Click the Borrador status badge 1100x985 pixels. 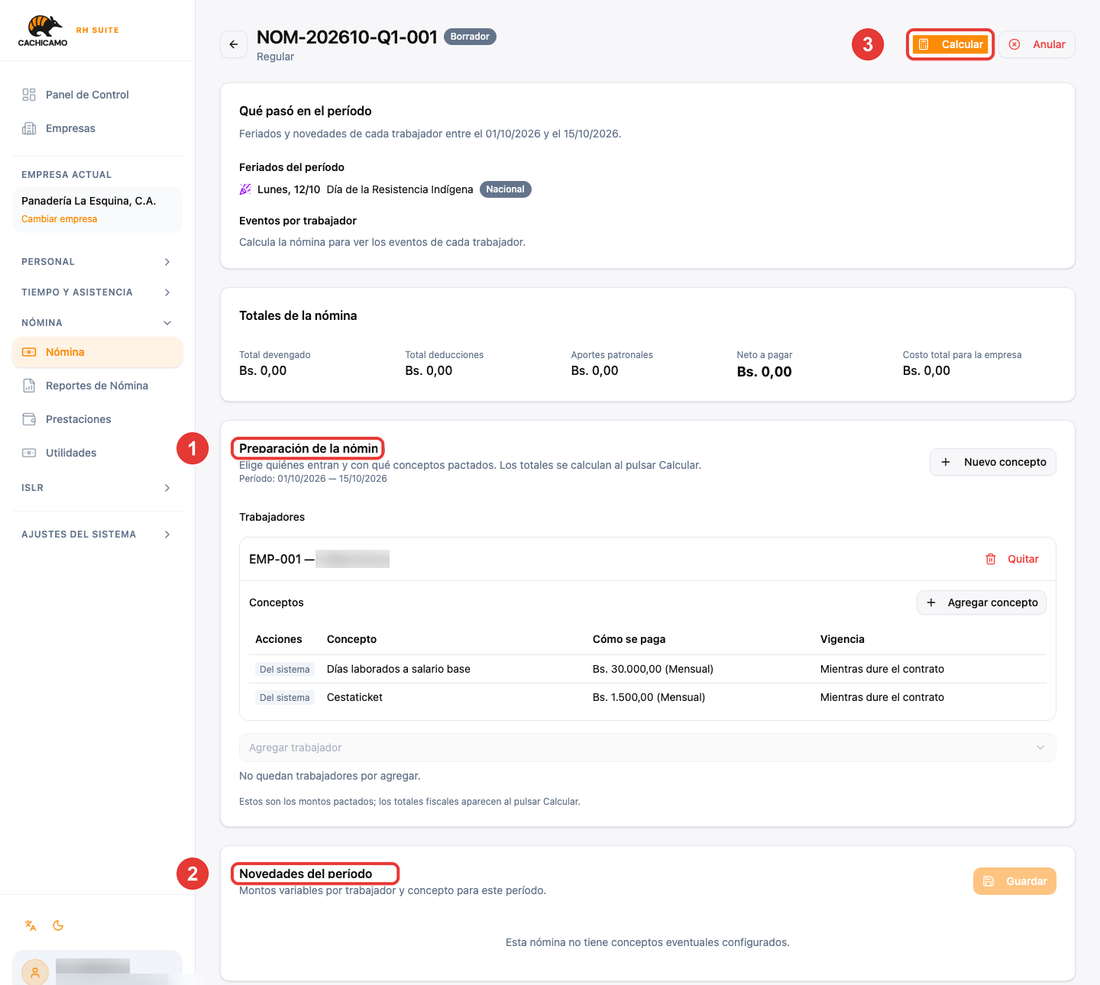[x=470, y=36]
